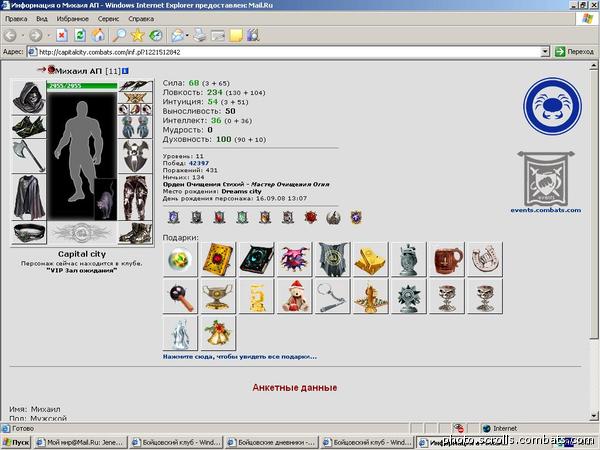
Task: Open Mail envelope toolbar icon
Action: (x=178, y=36)
